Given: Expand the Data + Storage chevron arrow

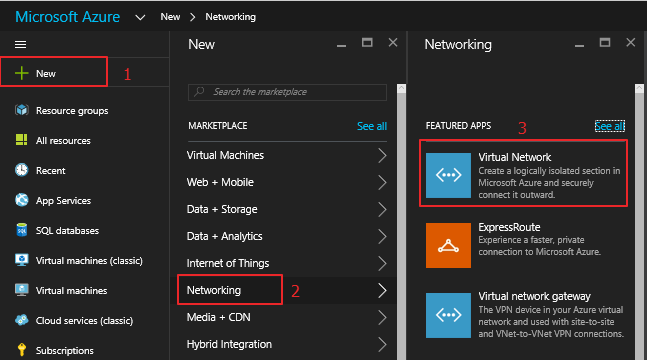Looking at the screenshot, I should (382, 210).
